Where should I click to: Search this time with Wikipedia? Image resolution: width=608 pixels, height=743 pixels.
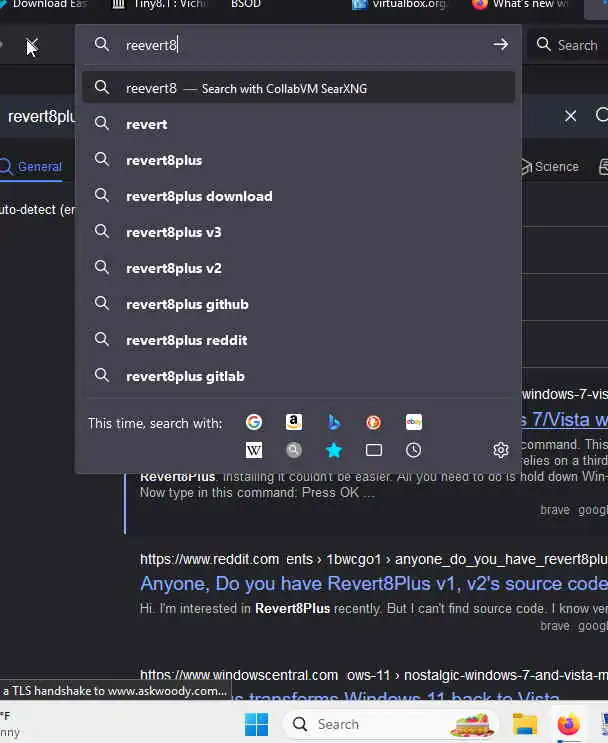254,450
